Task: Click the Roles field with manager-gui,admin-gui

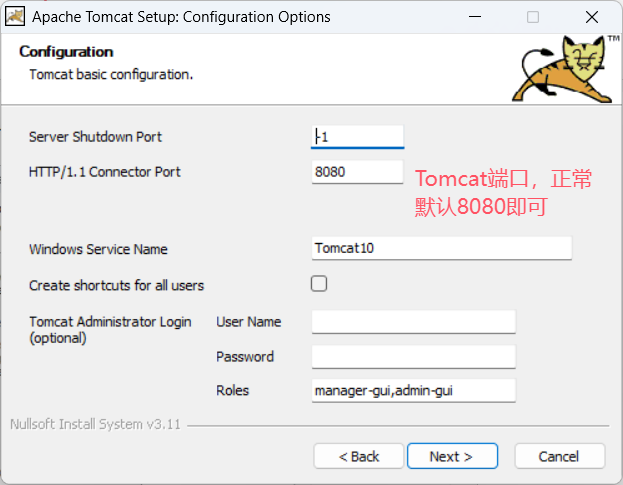Action: coord(413,390)
